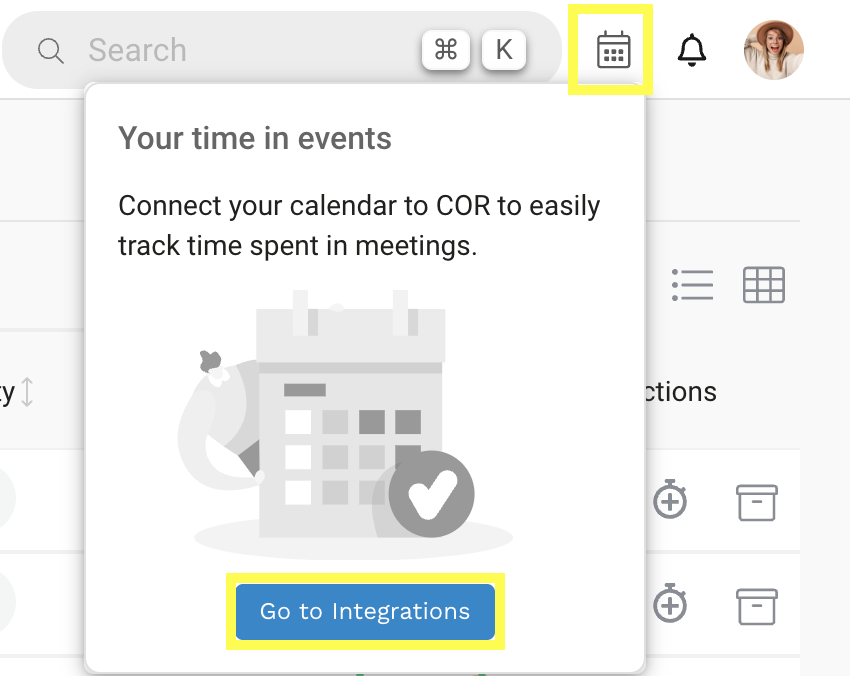Viewport: 850px width, 676px height.
Task: Click the K shortcut key badge
Action: 504,50
